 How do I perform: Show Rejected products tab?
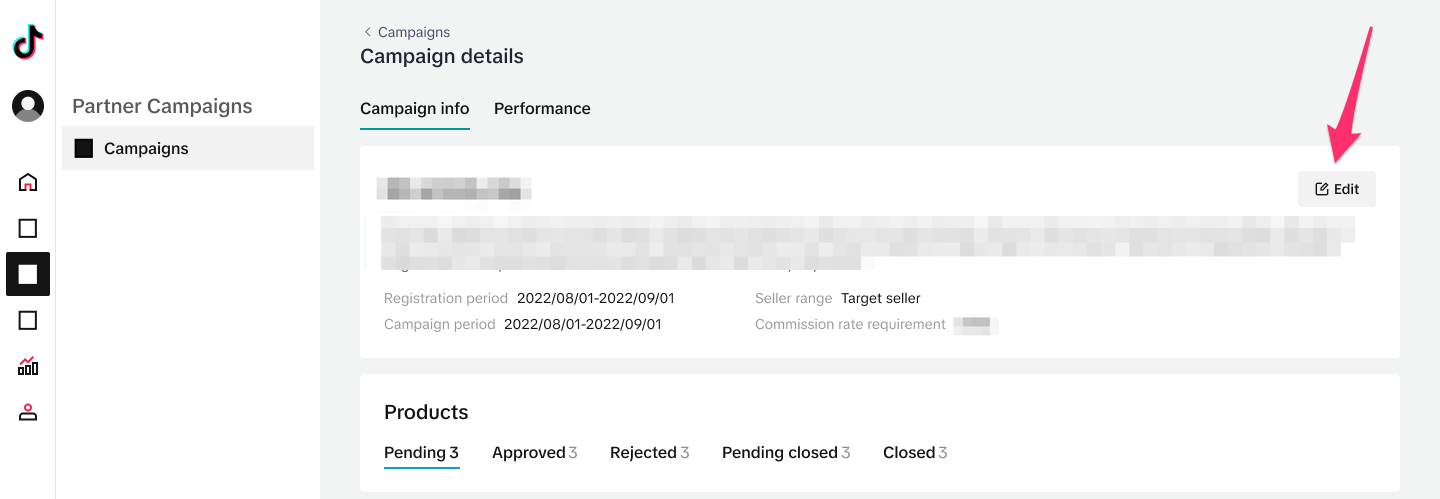[649, 453]
